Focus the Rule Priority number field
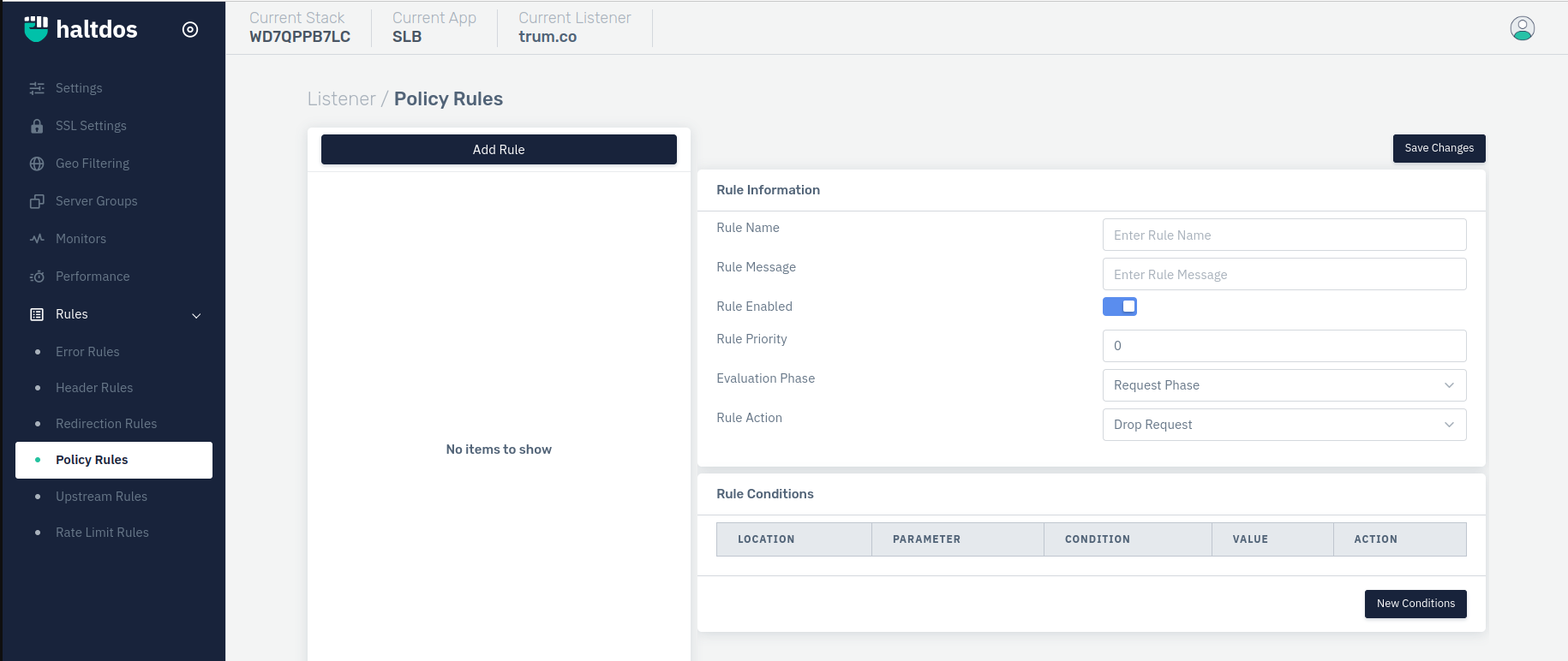 click(x=1284, y=346)
